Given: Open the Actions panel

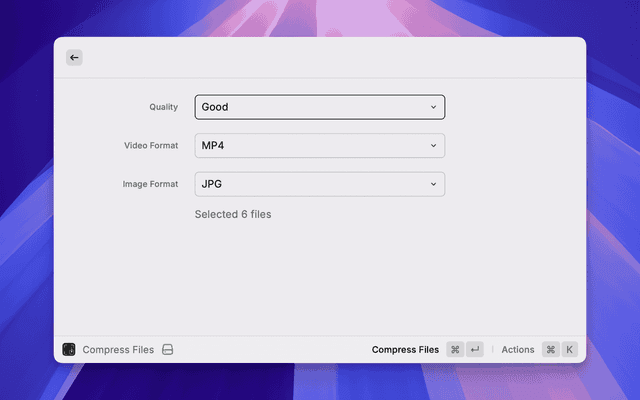Looking at the screenshot, I should coord(518,350).
